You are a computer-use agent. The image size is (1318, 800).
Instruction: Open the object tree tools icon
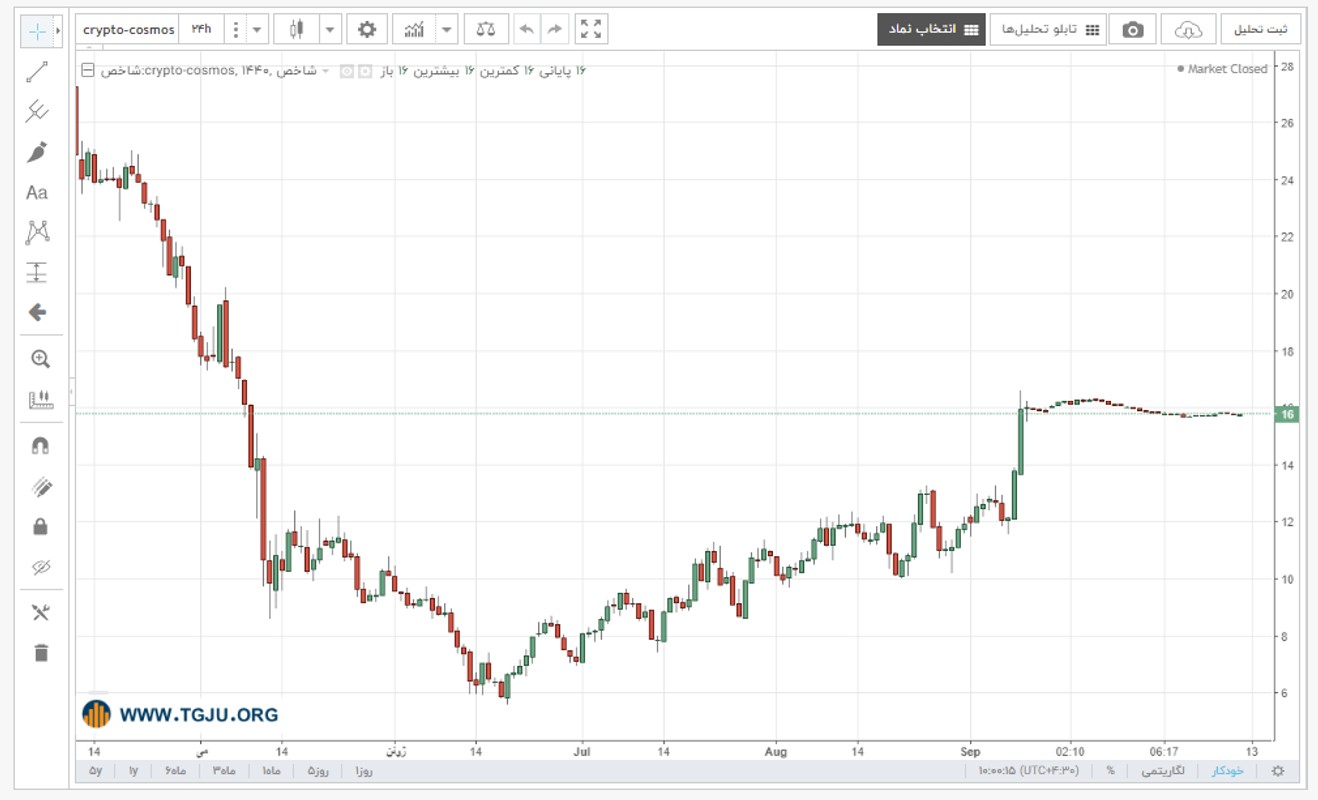40,613
